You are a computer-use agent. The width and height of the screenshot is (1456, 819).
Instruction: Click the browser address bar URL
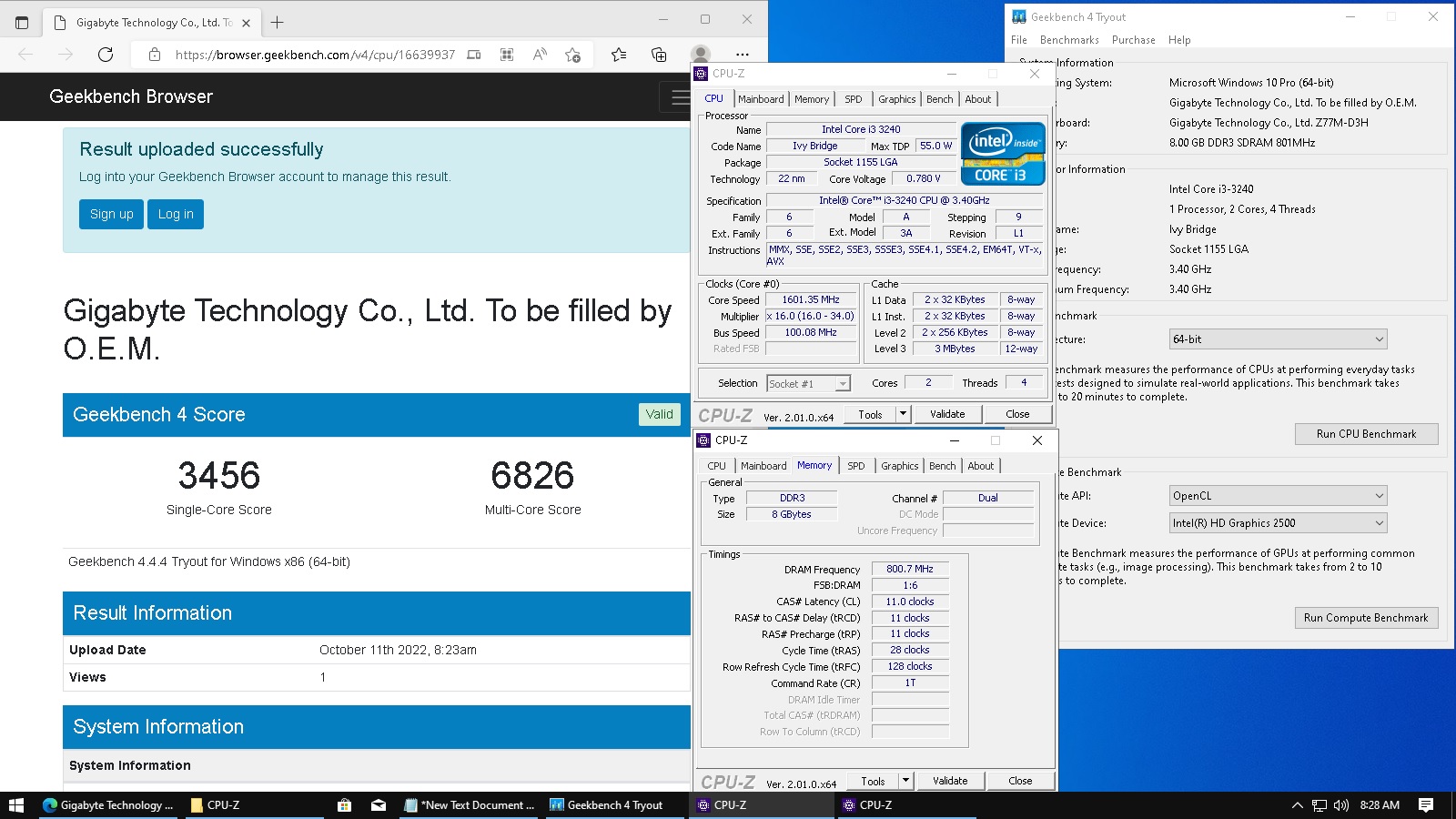coord(315,55)
